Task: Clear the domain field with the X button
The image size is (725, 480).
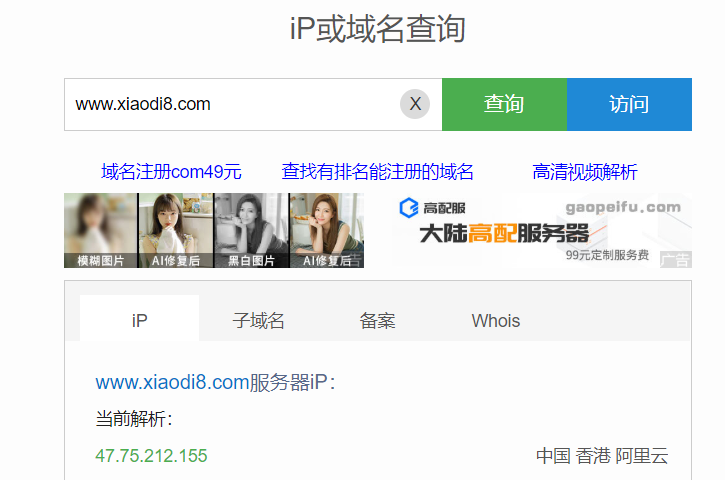Action: pos(415,104)
